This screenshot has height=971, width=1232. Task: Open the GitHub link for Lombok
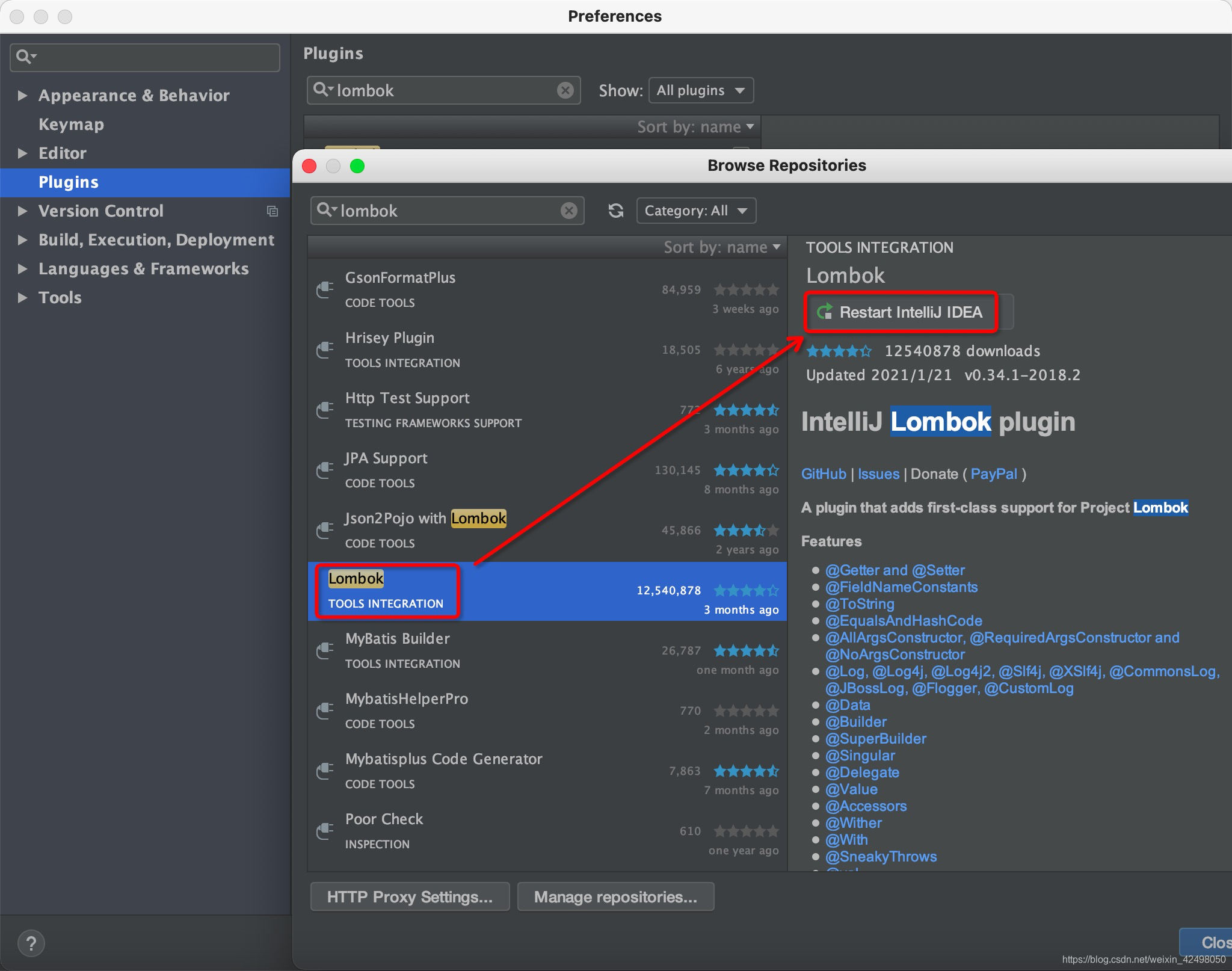(823, 474)
